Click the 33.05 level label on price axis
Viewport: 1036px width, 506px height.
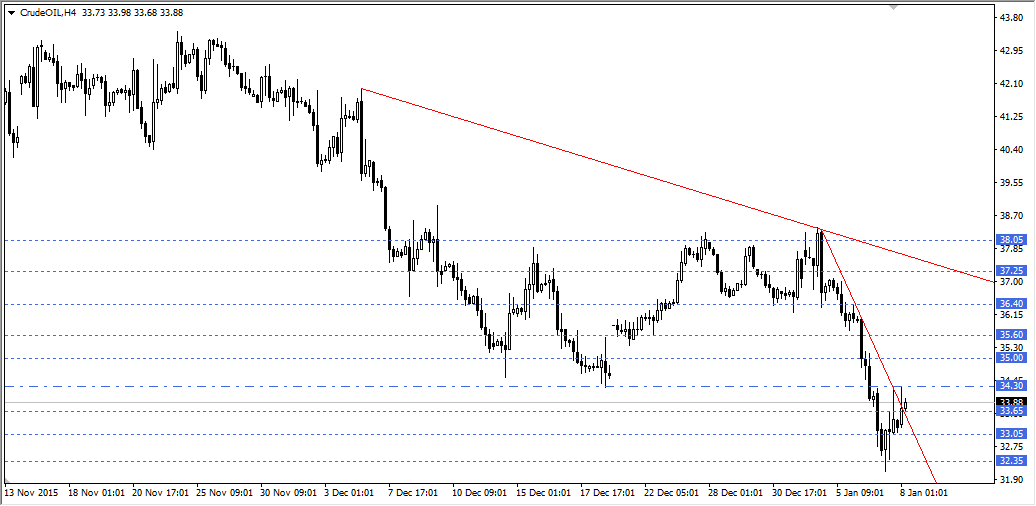click(1011, 434)
